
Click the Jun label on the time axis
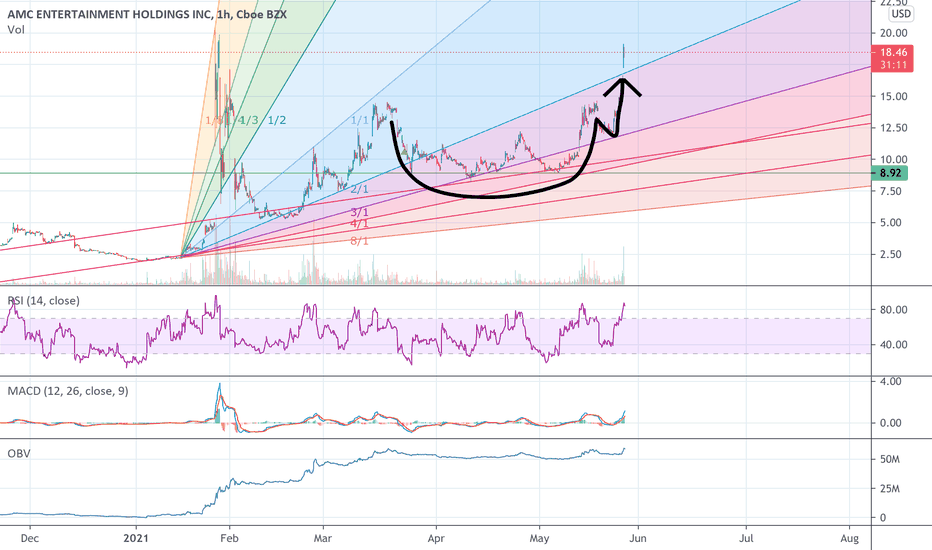638,539
